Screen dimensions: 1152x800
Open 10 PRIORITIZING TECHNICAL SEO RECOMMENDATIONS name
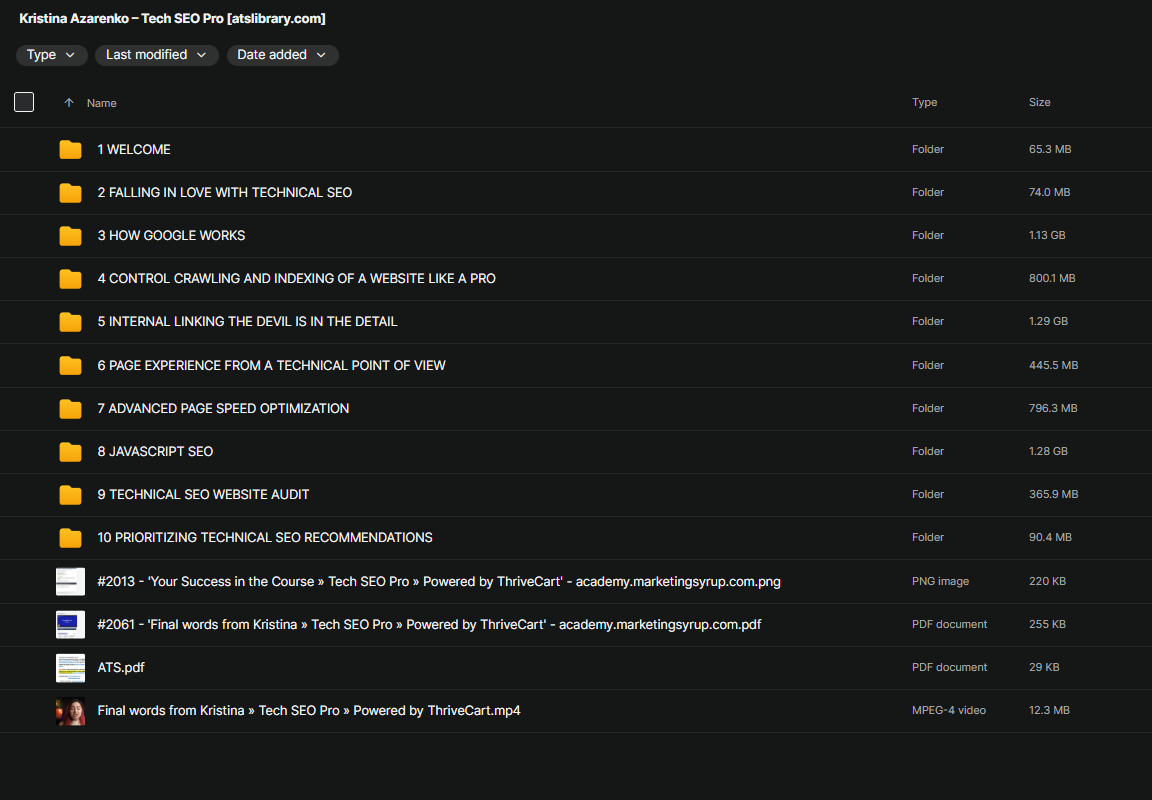[x=265, y=537]
